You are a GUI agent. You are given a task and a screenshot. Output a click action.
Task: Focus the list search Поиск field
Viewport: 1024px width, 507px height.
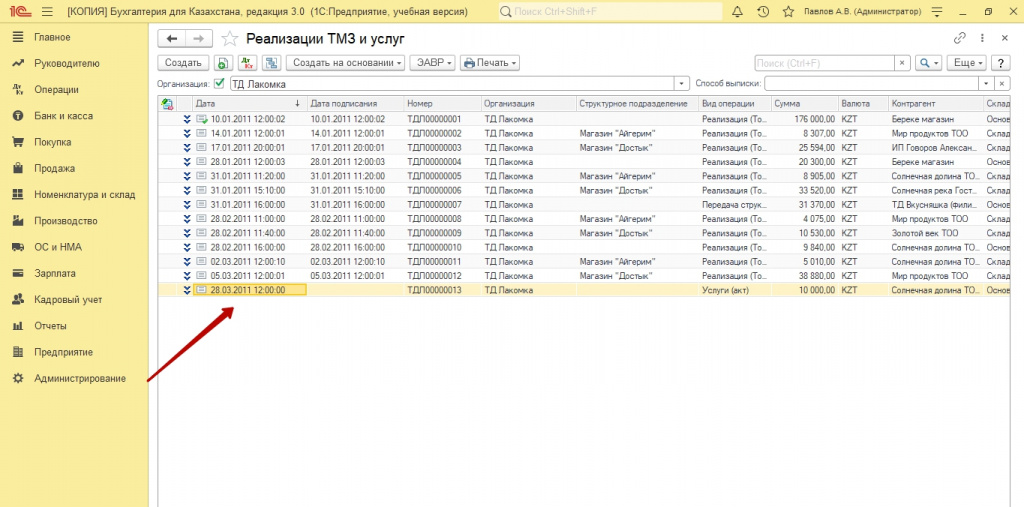[824, 63]
